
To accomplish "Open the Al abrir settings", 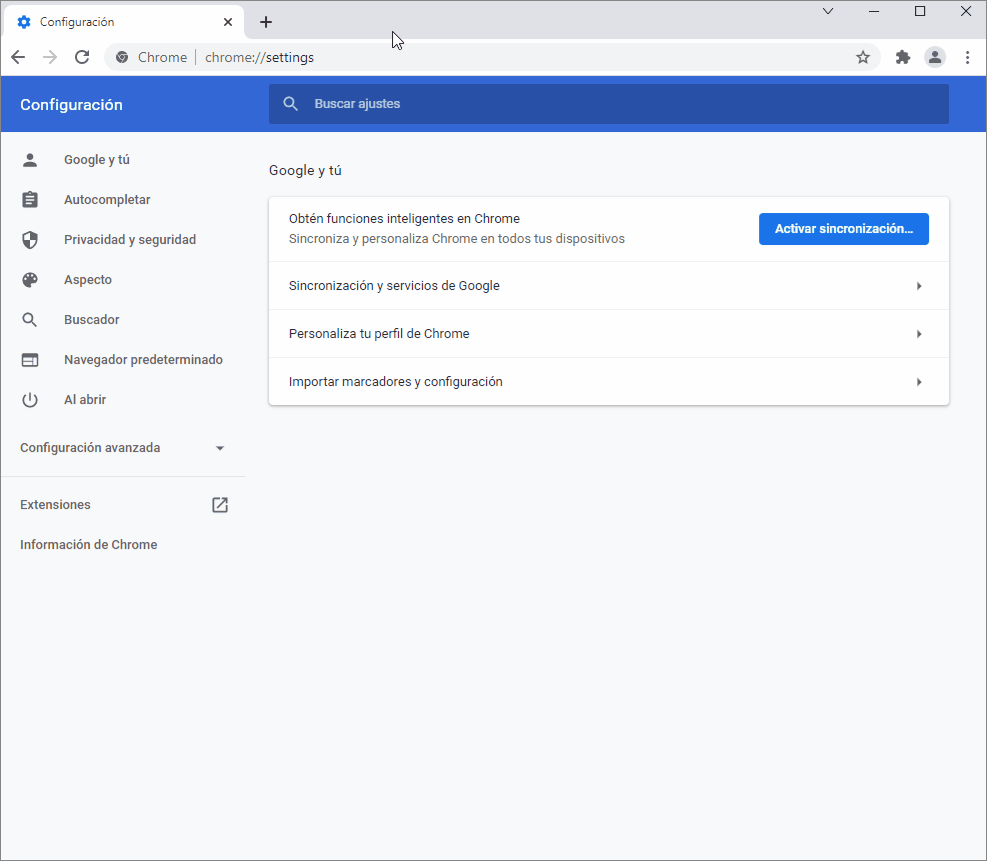I will (x=85, y=400).
